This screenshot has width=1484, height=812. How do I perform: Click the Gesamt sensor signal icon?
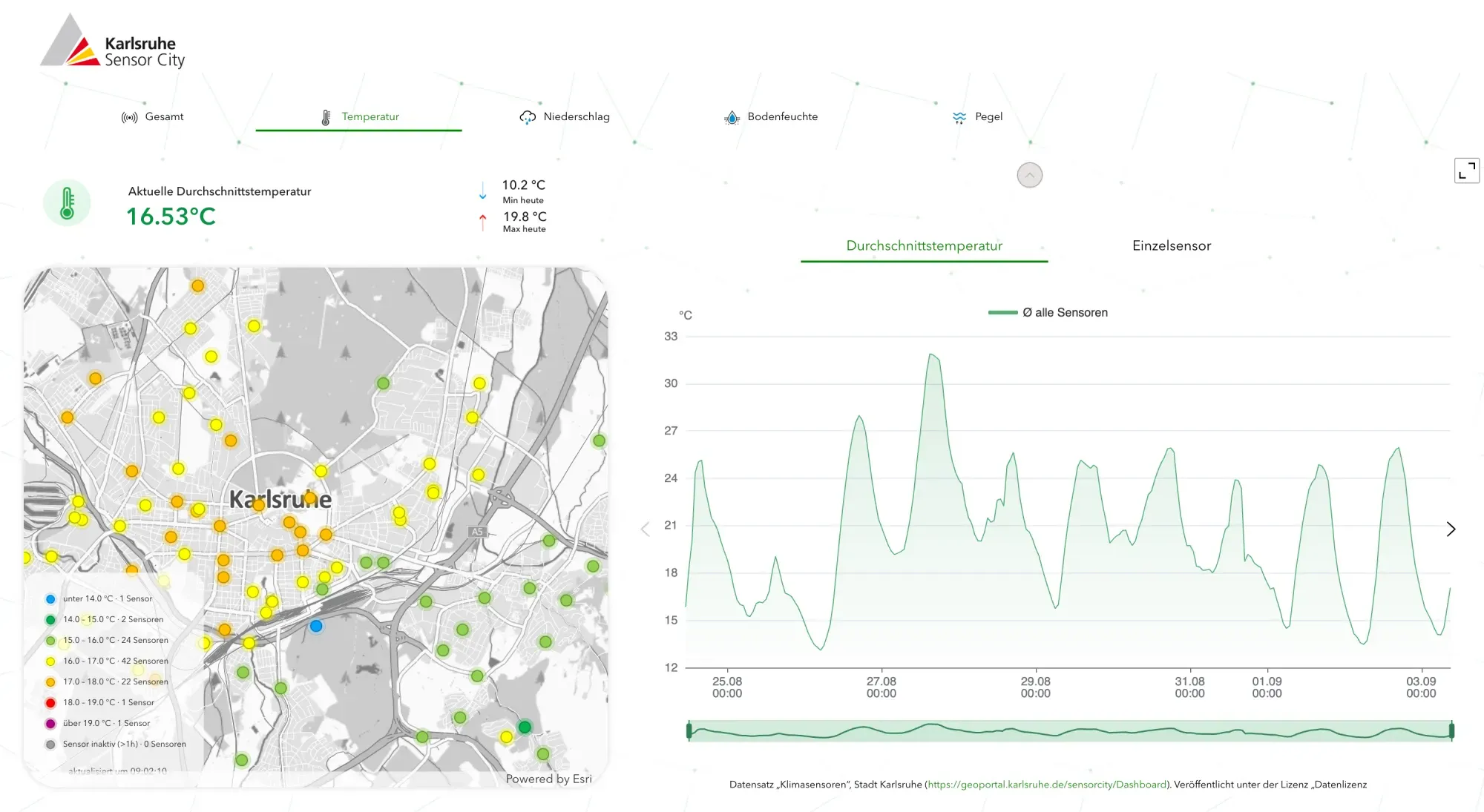point(129,117)
